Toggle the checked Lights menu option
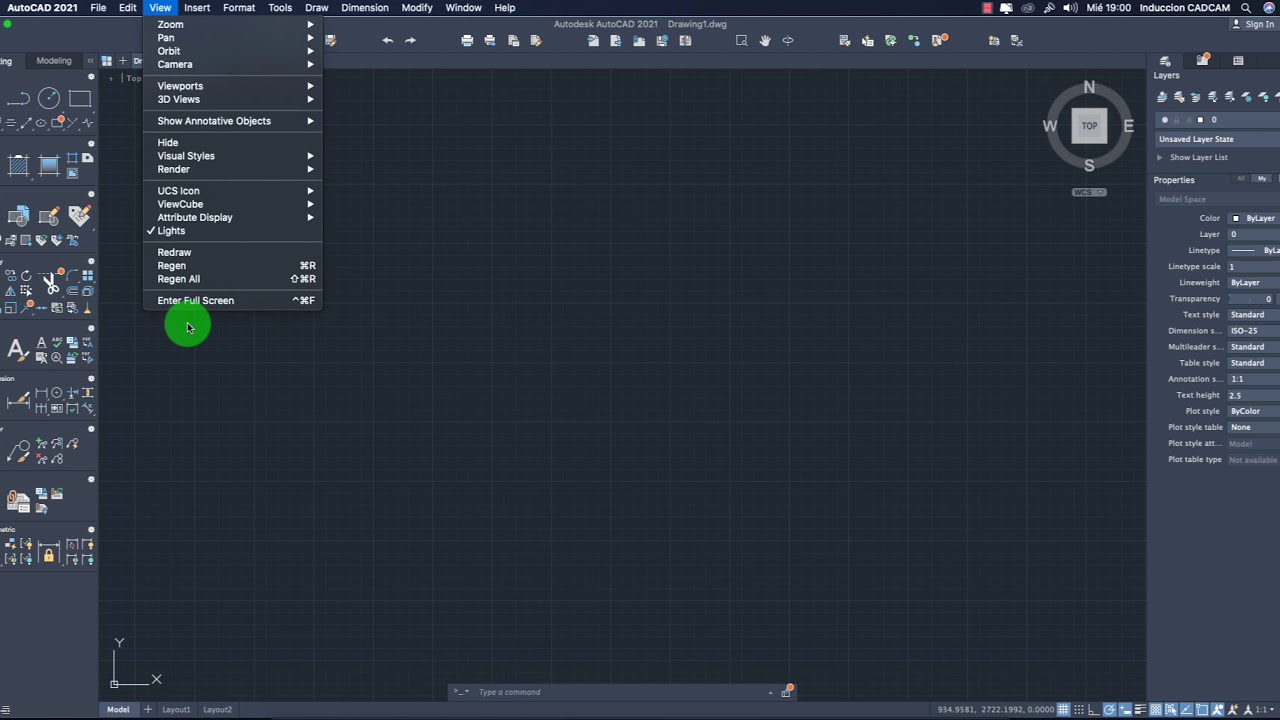 click(x=171, y=231)
